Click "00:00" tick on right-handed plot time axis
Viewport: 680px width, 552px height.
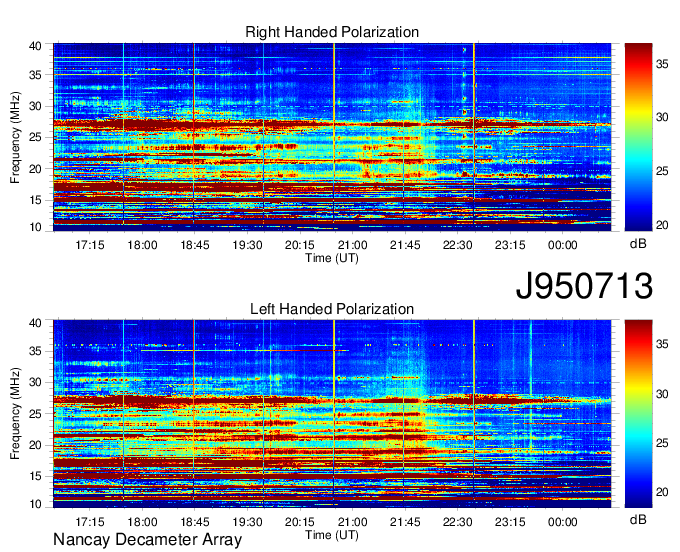point(562,245)
